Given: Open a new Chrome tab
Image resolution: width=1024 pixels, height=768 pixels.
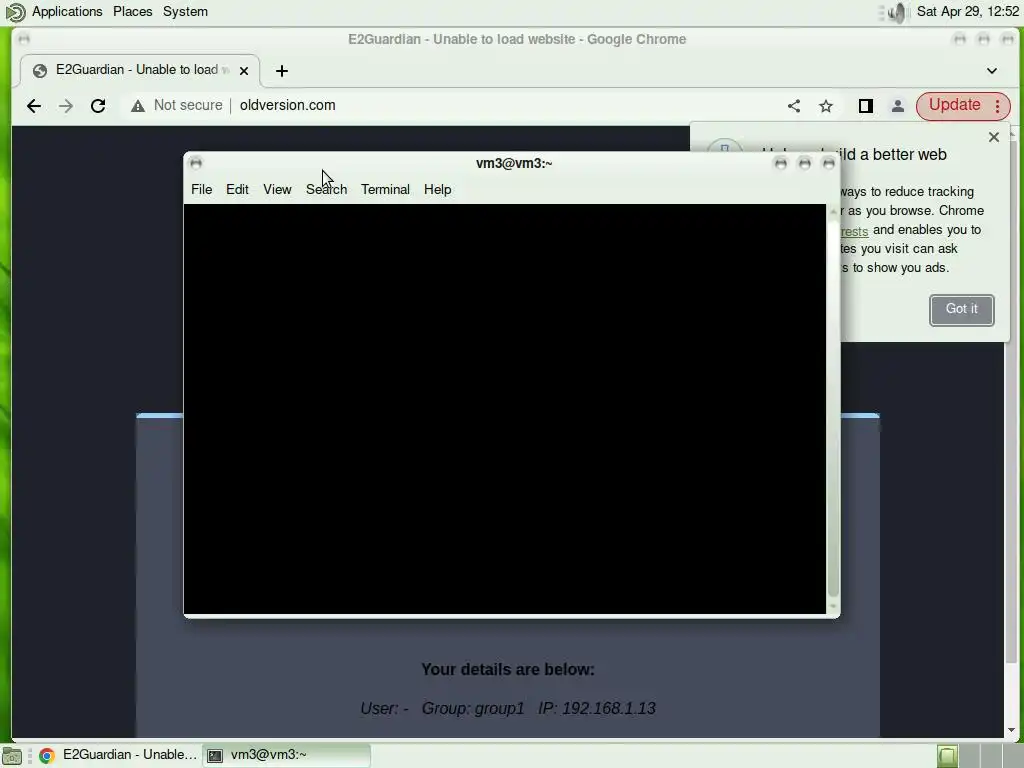Looking at the screenshot, I should (x=281, y=71).
